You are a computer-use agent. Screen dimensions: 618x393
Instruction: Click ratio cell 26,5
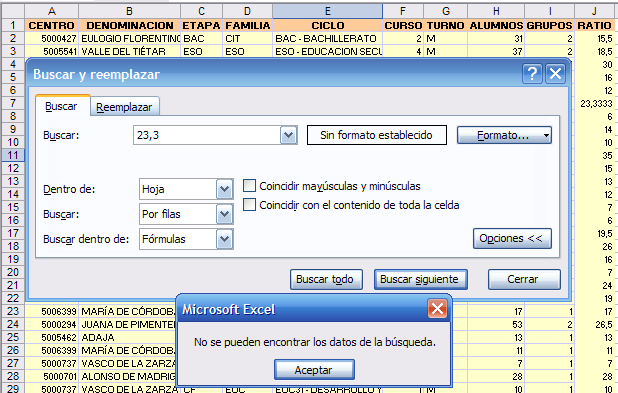(x=594, y=324)
